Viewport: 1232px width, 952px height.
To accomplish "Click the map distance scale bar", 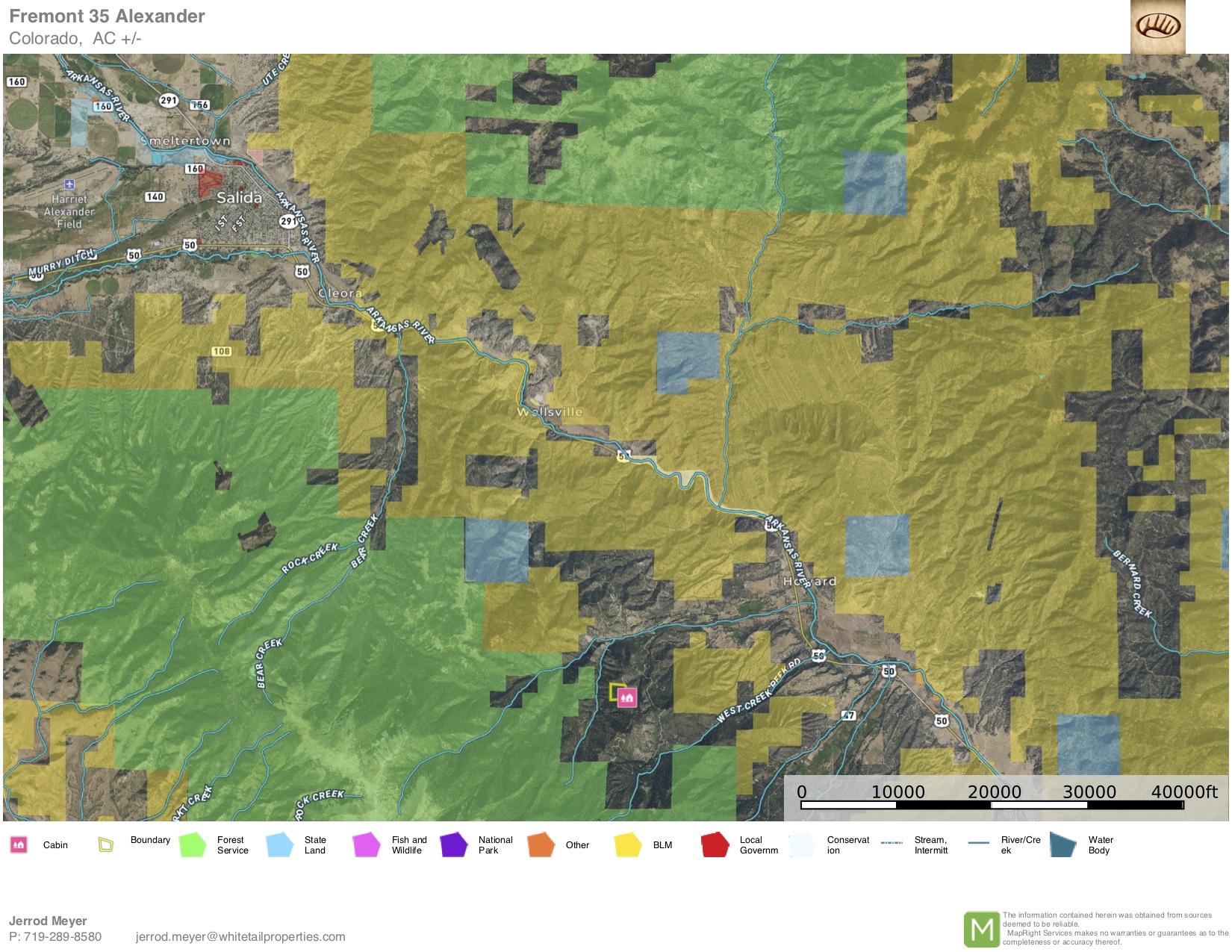I will [992, 805].
